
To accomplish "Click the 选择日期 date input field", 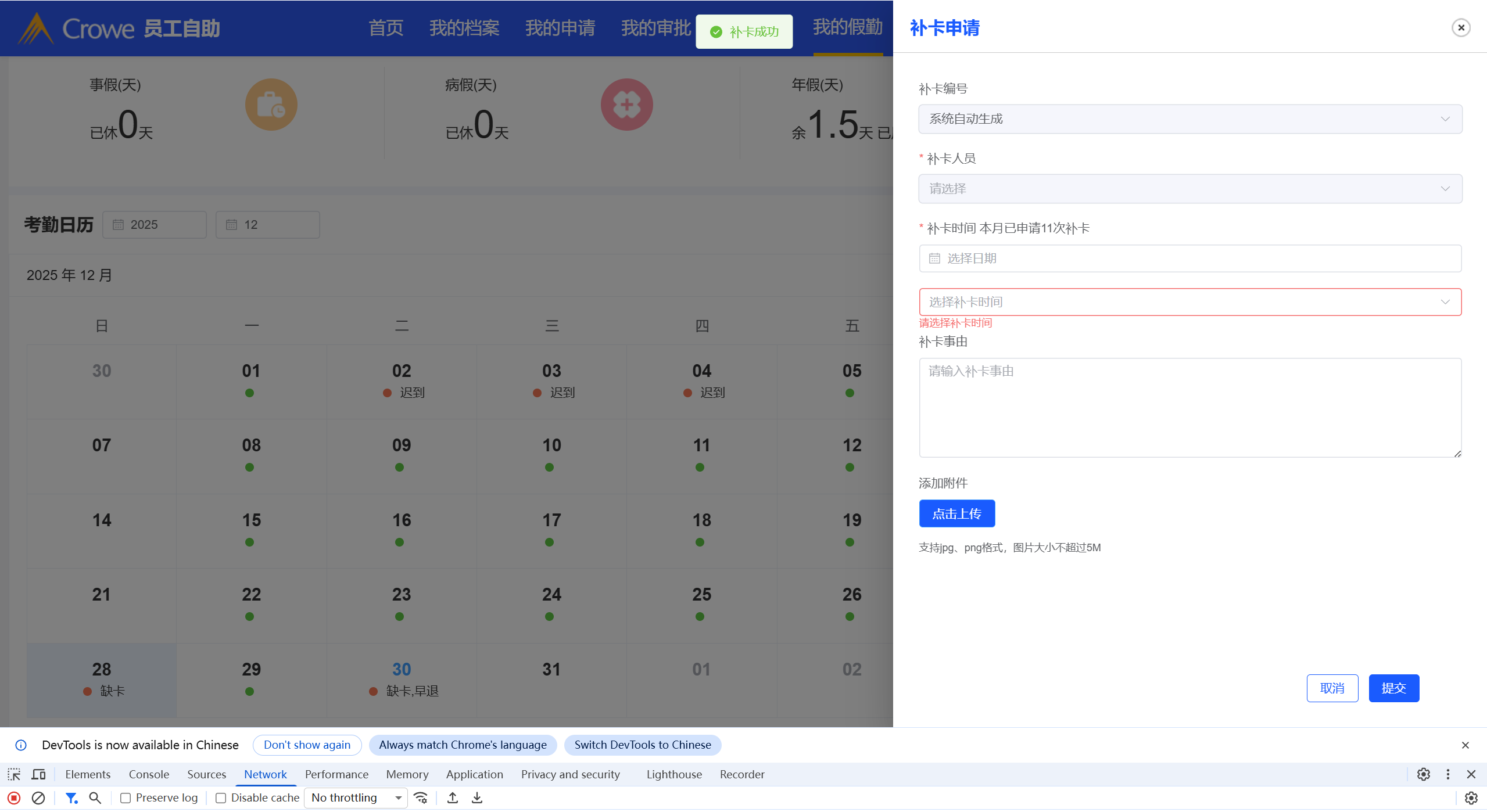I will pos(1189,258).
